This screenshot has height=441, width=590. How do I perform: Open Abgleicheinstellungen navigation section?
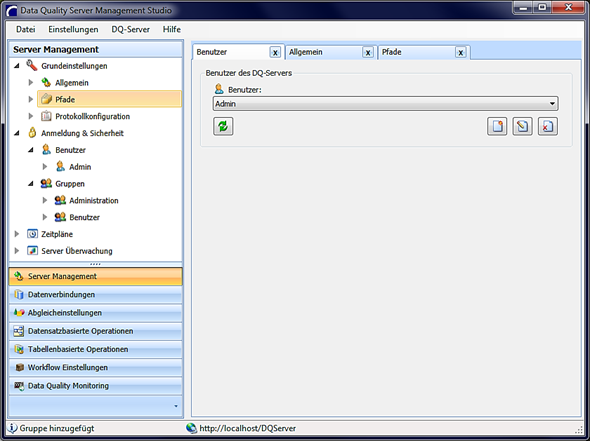pos(96,313)
